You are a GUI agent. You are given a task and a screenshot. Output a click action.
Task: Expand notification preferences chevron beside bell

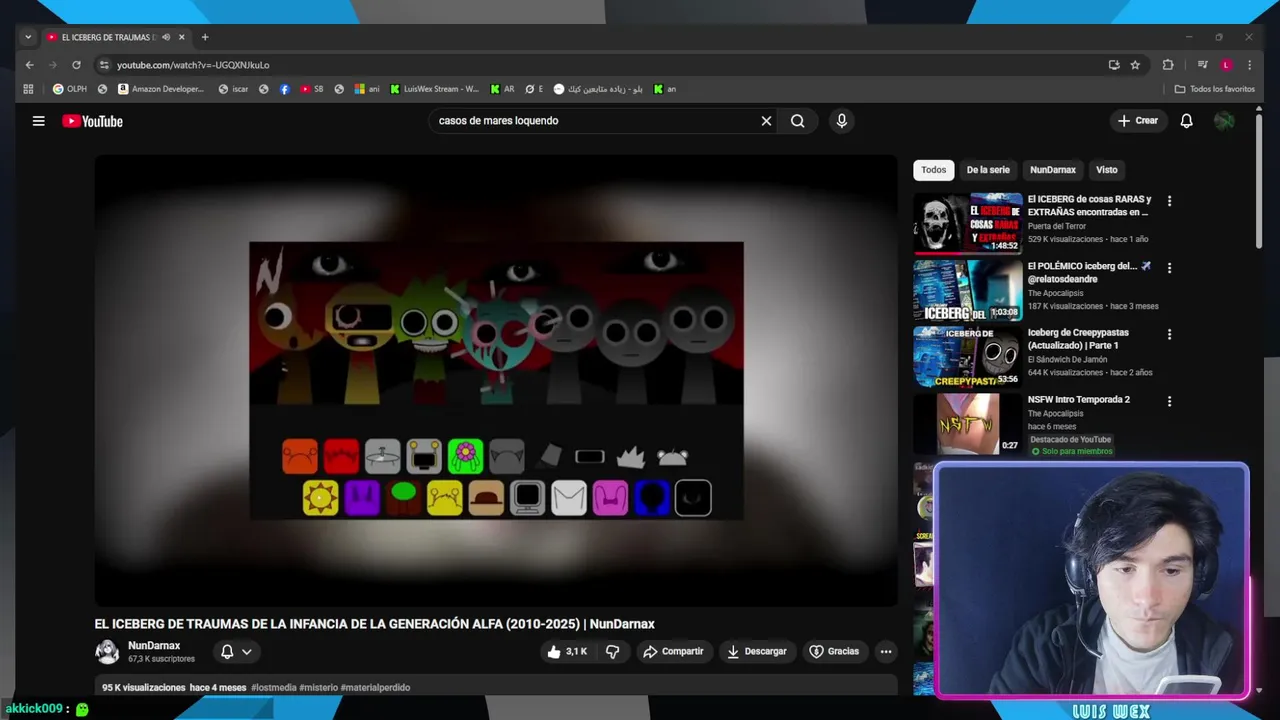click(246, 652)
